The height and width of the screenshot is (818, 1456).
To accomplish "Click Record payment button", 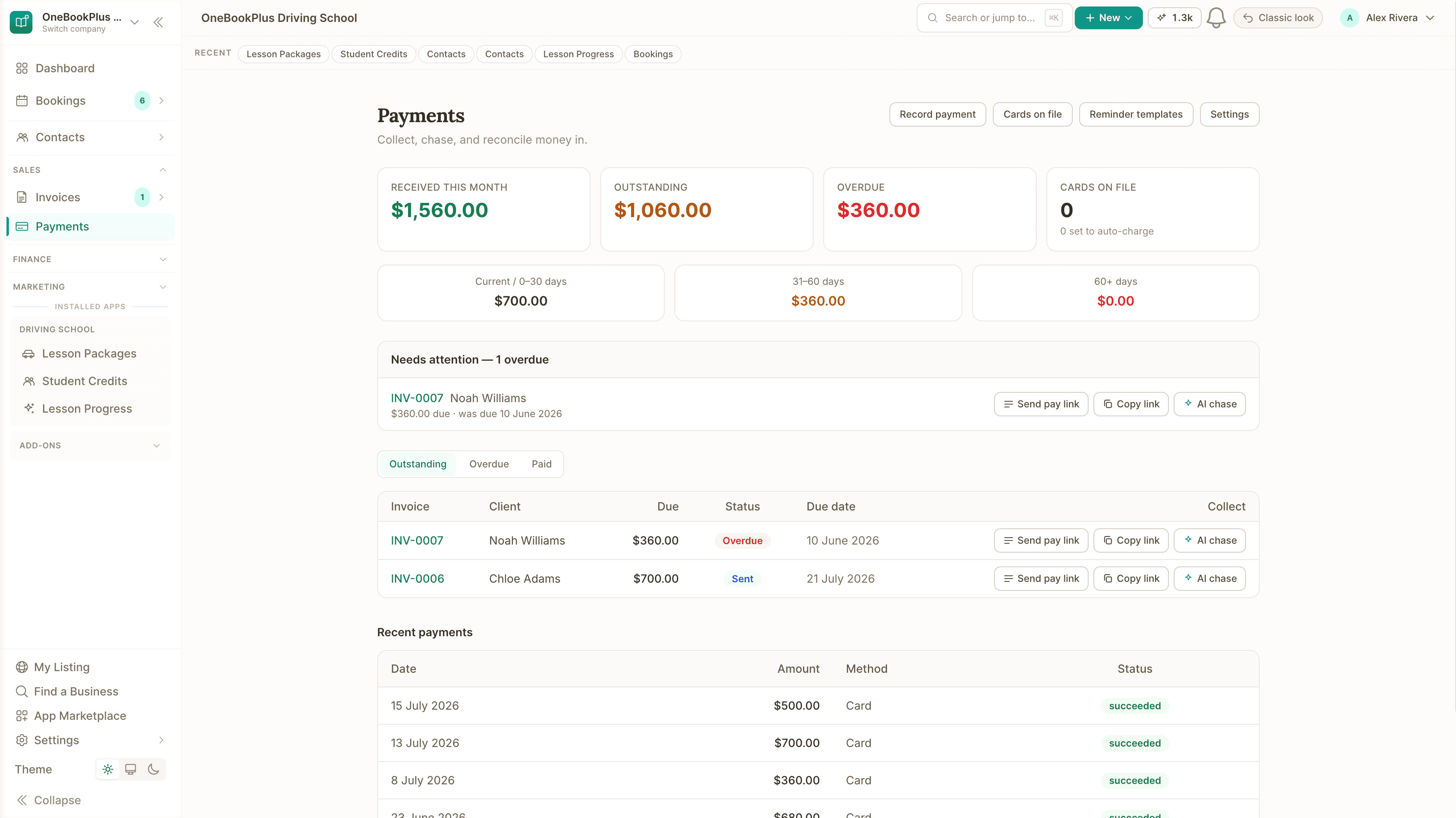I will (937, 115).
